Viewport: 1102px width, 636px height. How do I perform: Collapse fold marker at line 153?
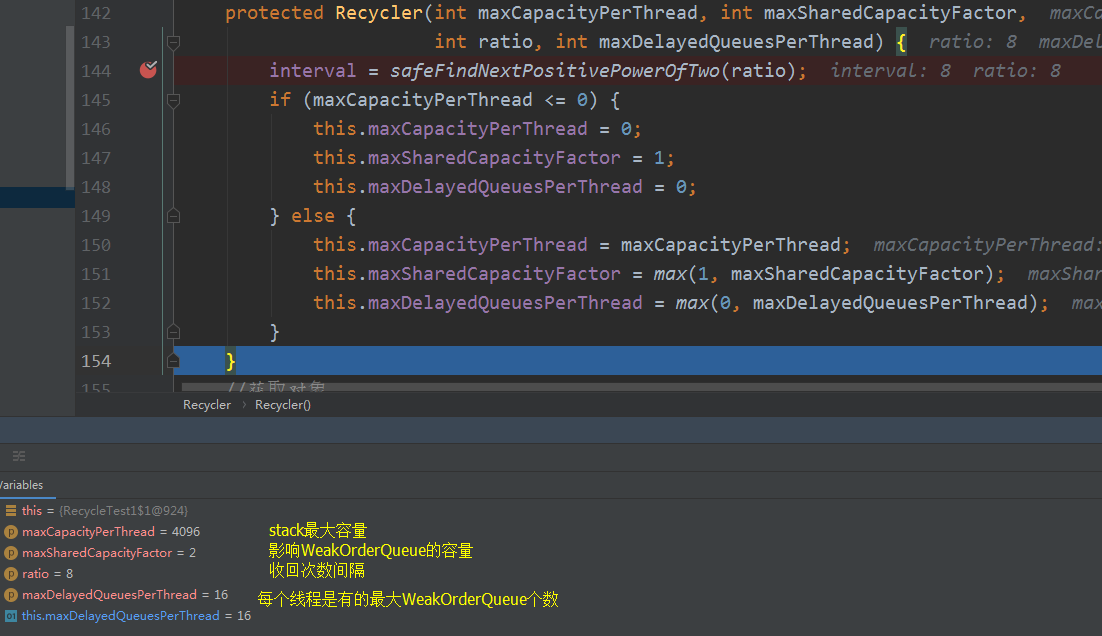click(174, 332)
